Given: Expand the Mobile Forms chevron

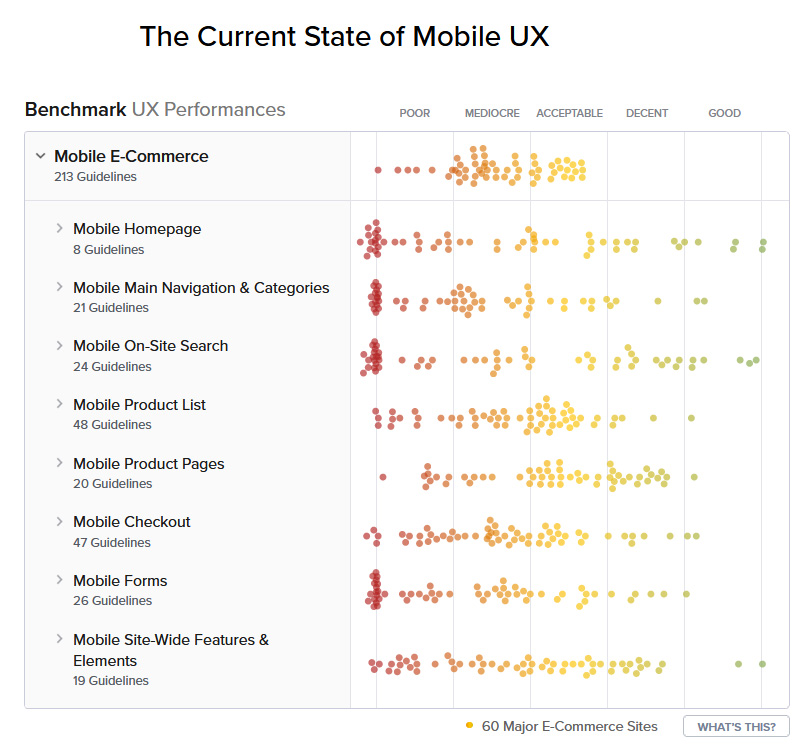Looking at the screenshot, I should 59,580.
